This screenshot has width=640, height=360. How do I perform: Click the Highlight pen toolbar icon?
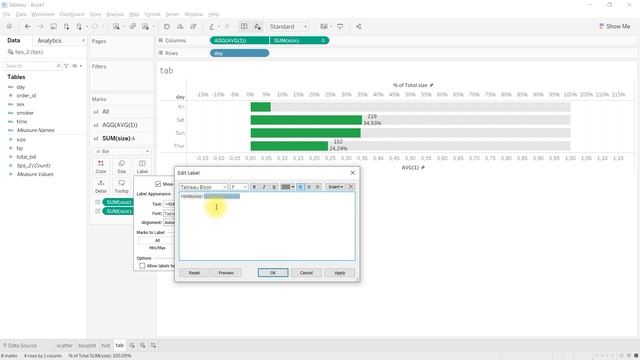(x=211, y=27)
